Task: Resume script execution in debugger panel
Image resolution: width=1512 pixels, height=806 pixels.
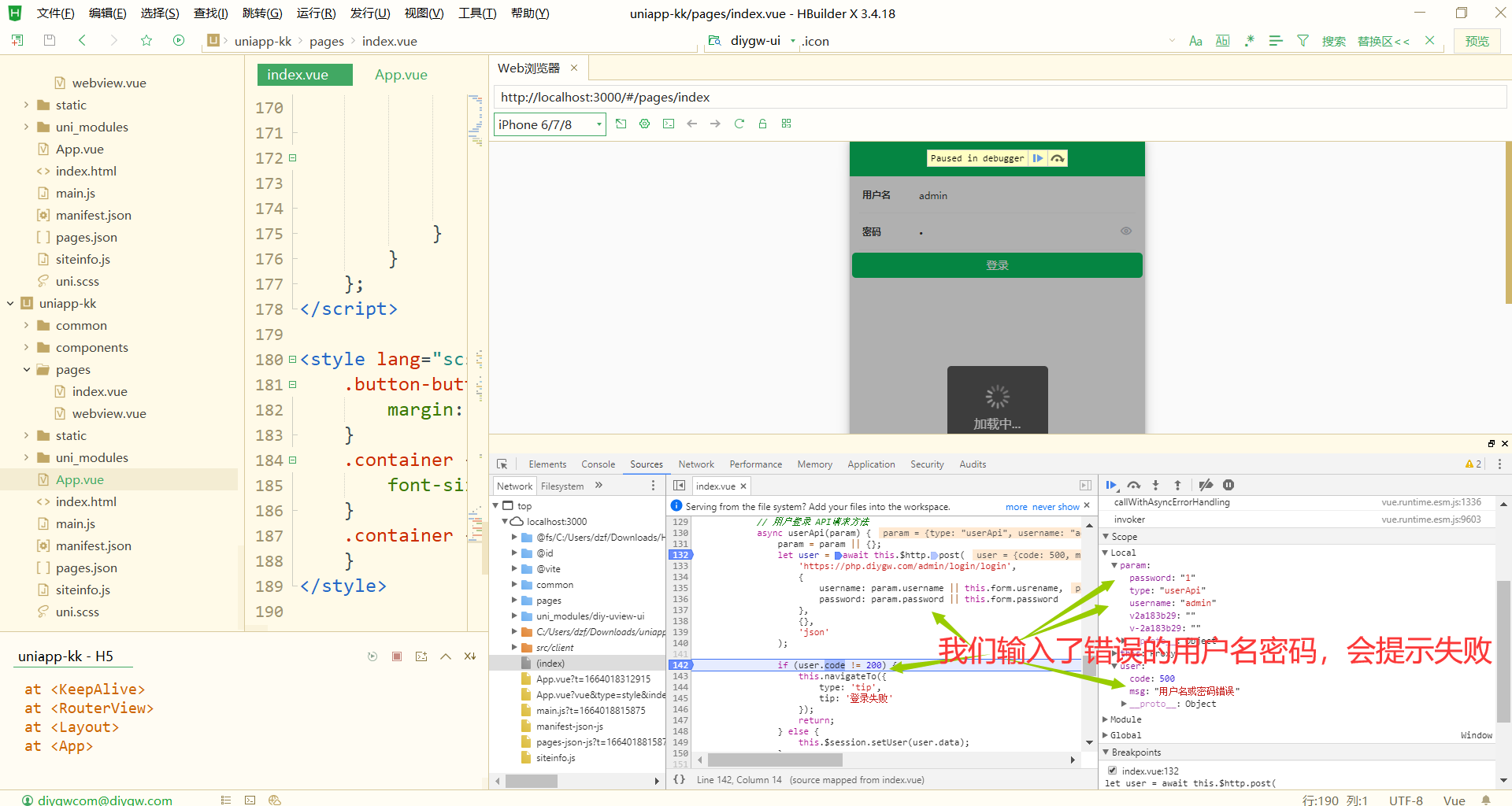Action: point(1111,486)
